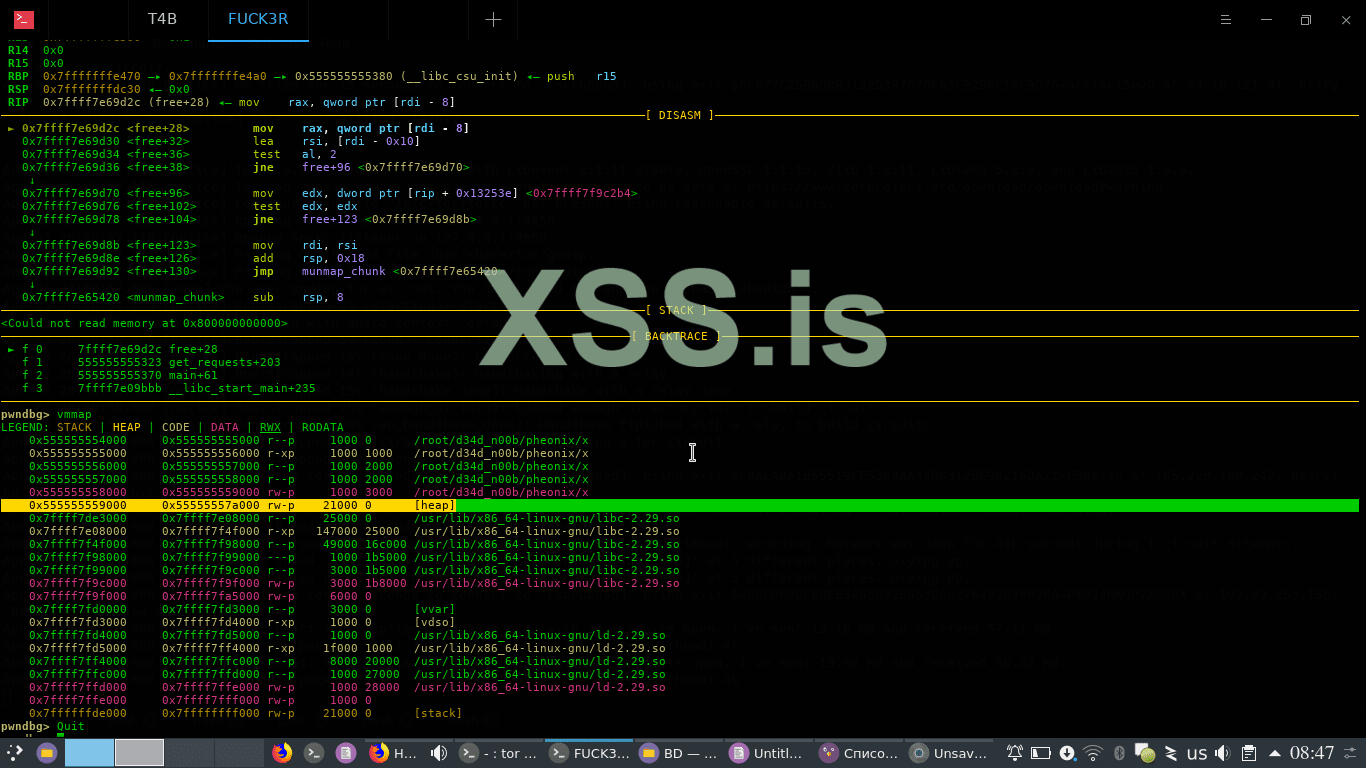Click the red terminal app icon

24,20
